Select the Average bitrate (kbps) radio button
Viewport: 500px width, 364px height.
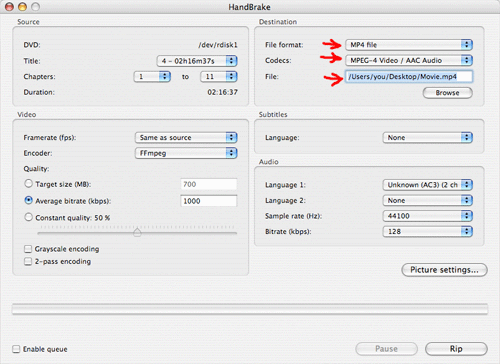[x=29, y=200]
